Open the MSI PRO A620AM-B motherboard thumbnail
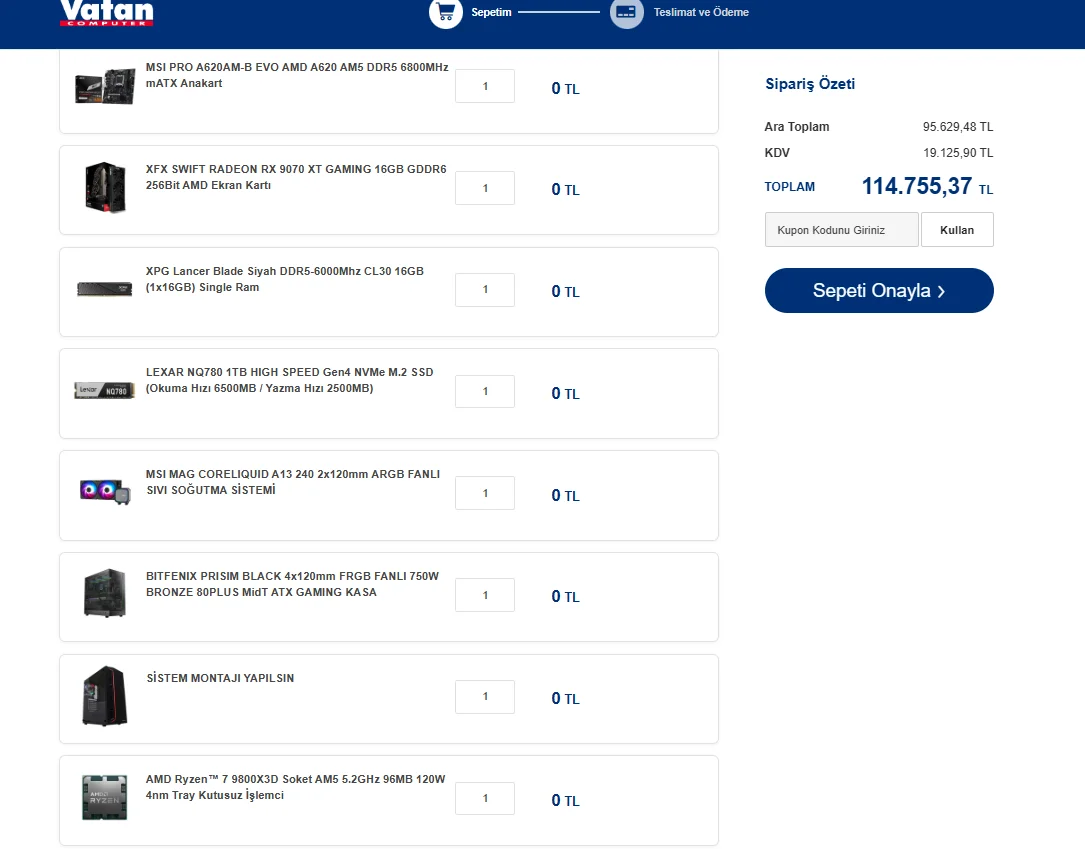 click(x=105, y=86)
